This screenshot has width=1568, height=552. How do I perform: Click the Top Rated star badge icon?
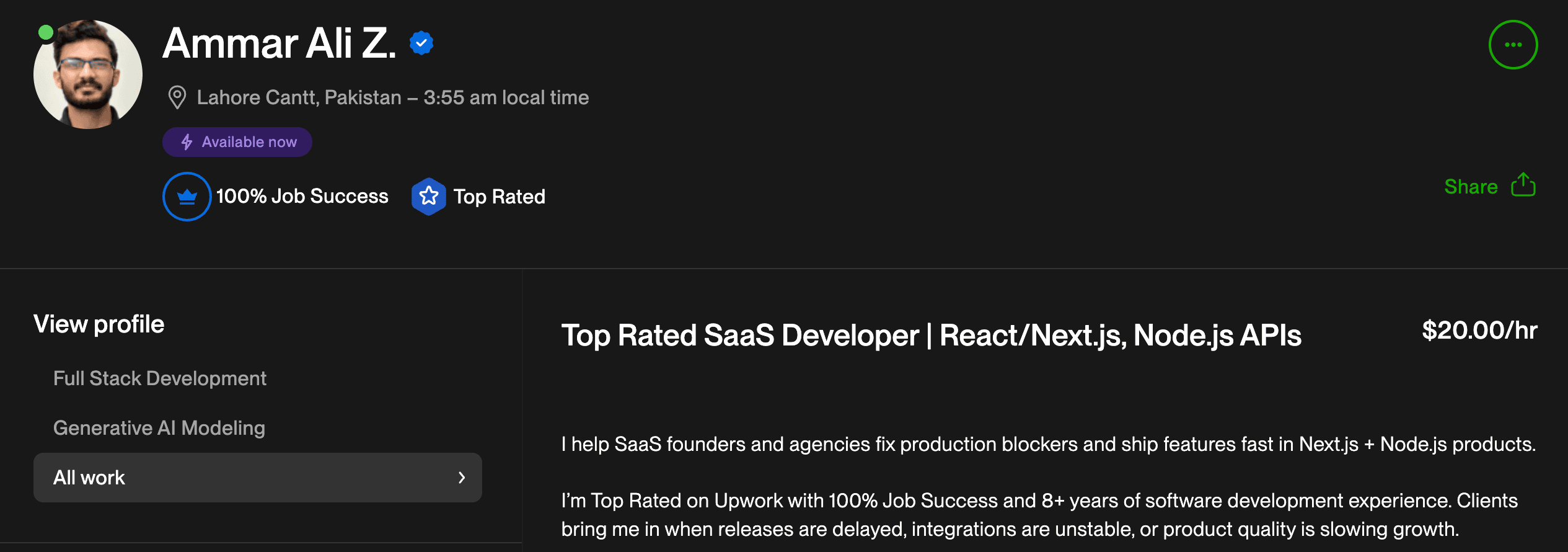pyautogui.click(x=429, y=196)
